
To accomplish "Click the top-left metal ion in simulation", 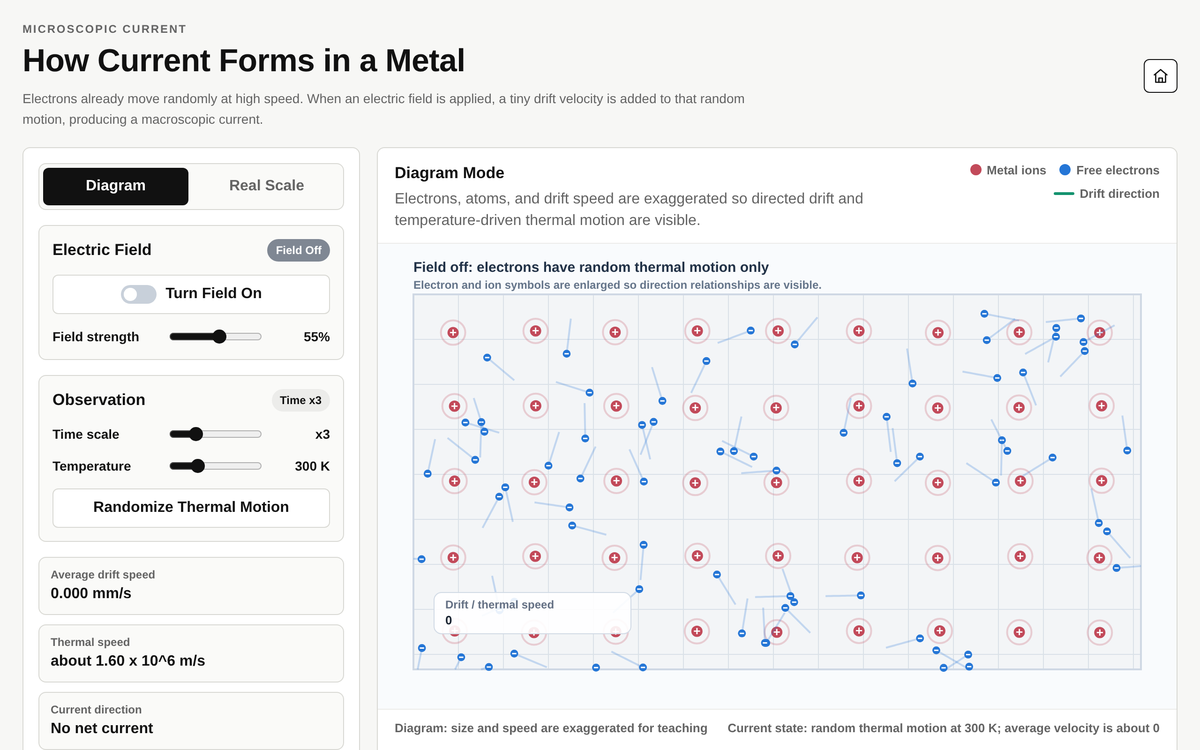I will coord(453,332).
